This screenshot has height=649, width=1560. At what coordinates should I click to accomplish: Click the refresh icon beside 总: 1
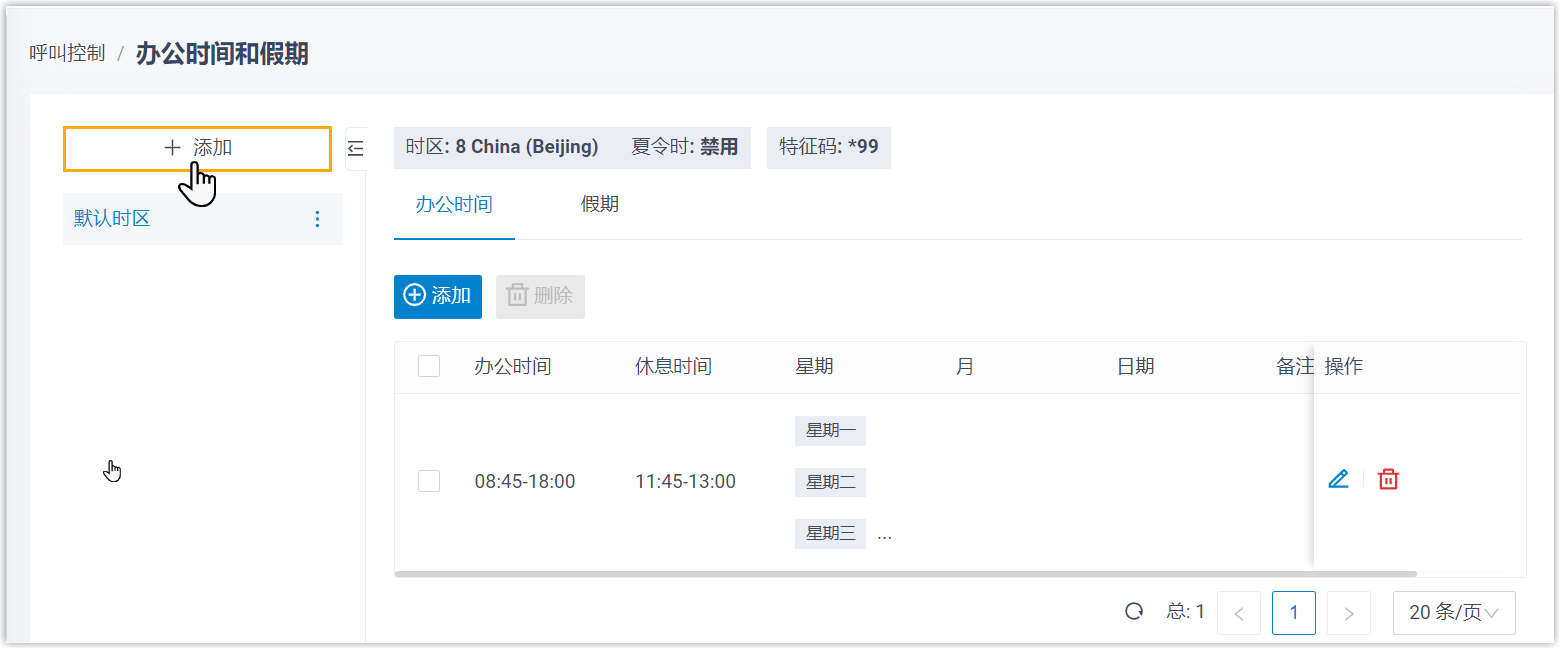pyautogui.click(x=1134, y=612)
